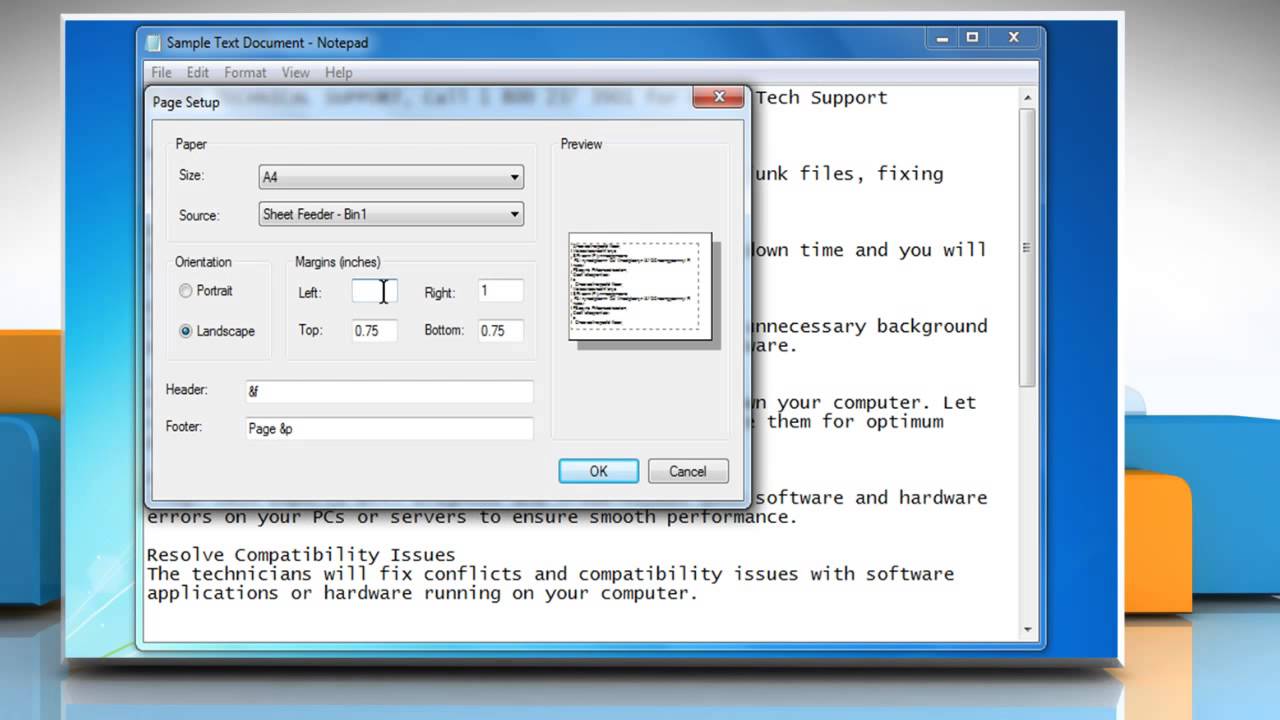This screenshot has height=720, width=1280.
Task: Open the Notepad View menu
Action: pyautogui.click(x=295, y=72)
